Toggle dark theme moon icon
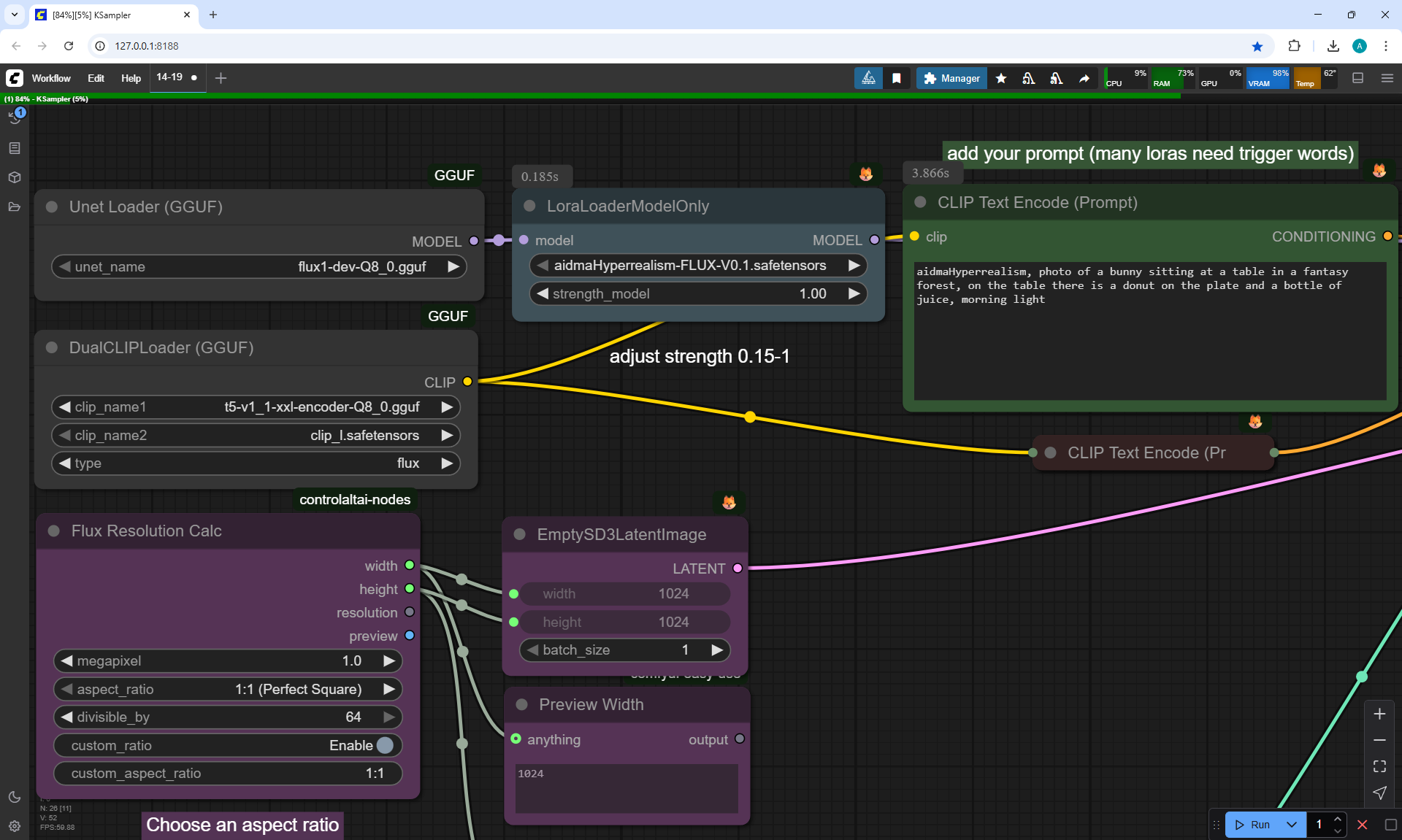This screenshot has width=1402, height=840. [x=15, y=797]
